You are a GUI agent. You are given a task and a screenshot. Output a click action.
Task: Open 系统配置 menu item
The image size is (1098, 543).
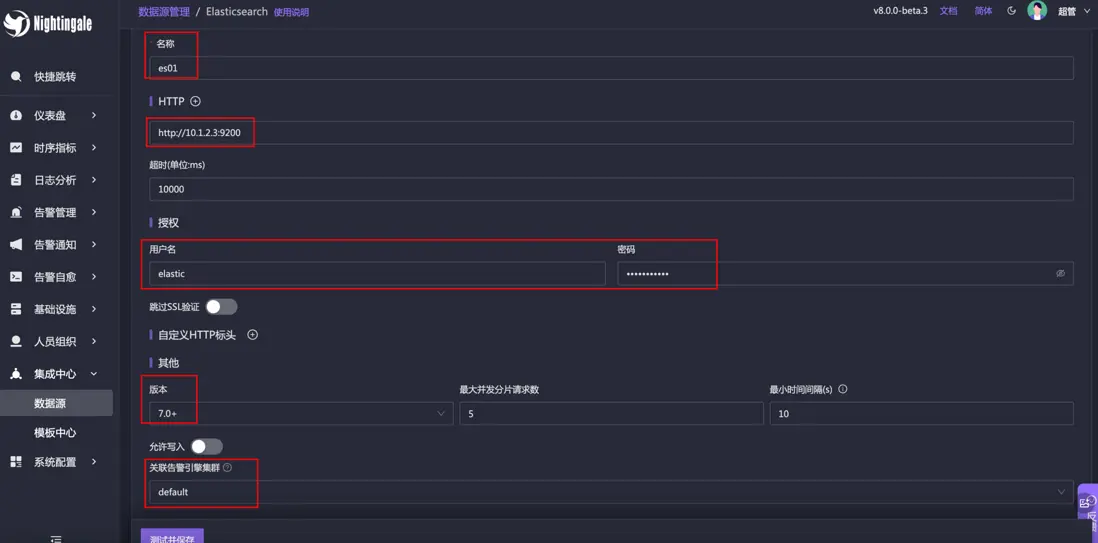coord(55,462)
